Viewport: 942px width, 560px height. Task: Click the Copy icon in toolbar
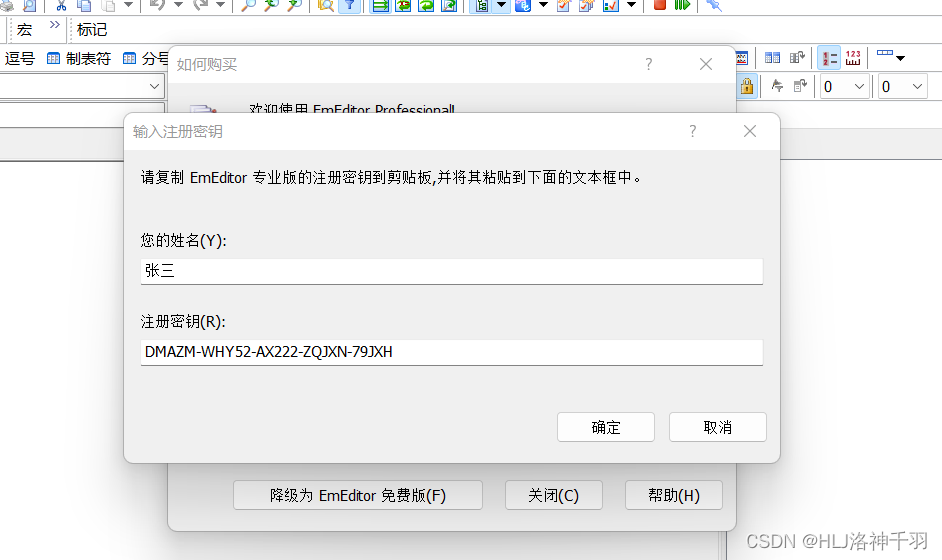(x=85, y=5)
